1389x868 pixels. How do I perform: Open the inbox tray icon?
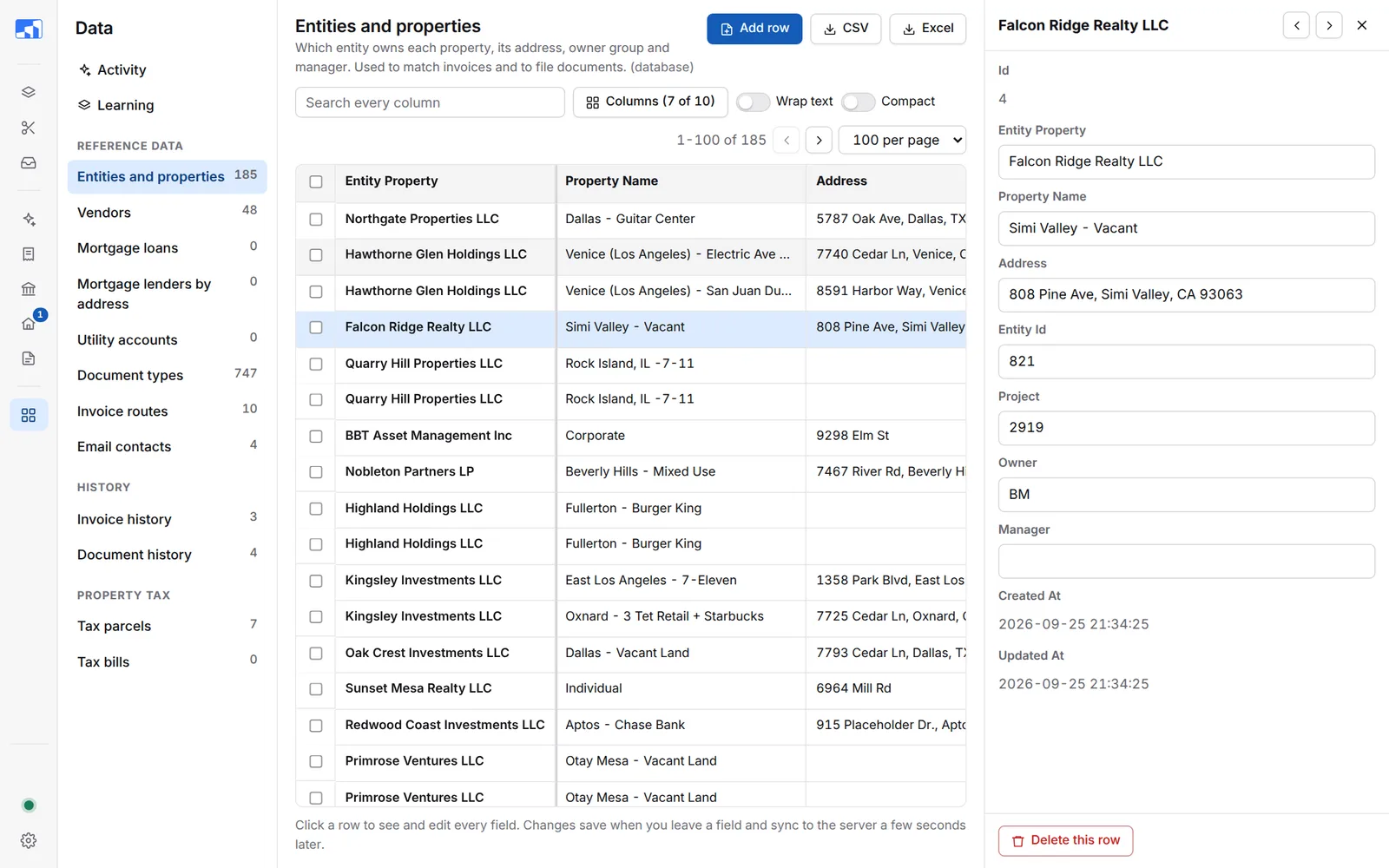tap(29, 163)
